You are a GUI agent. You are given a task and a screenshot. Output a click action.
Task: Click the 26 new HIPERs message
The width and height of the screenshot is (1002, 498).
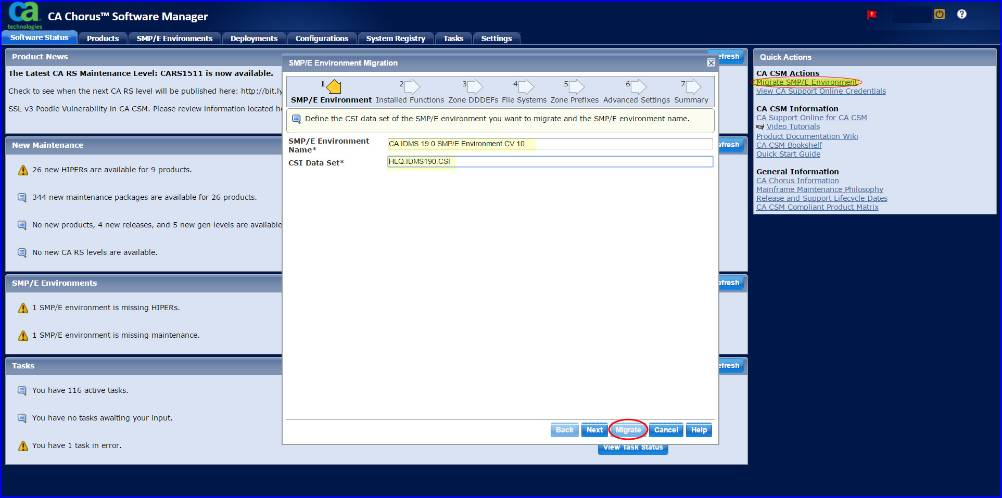(x=112, y=170)
